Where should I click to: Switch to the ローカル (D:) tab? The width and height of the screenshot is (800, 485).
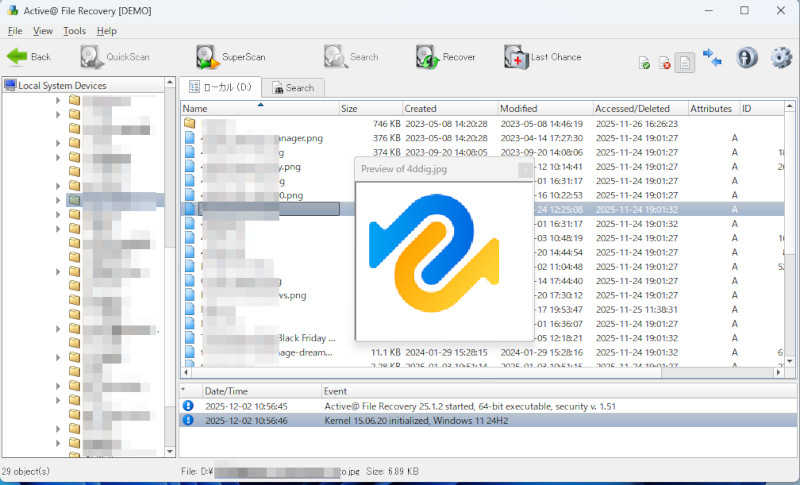click(x=220, y=87)
